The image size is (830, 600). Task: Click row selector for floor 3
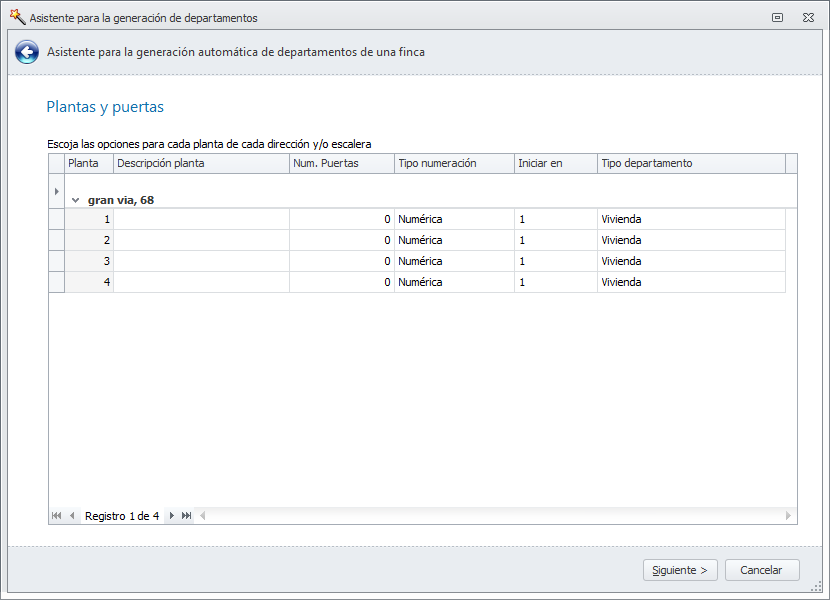[x=57, y=261]
